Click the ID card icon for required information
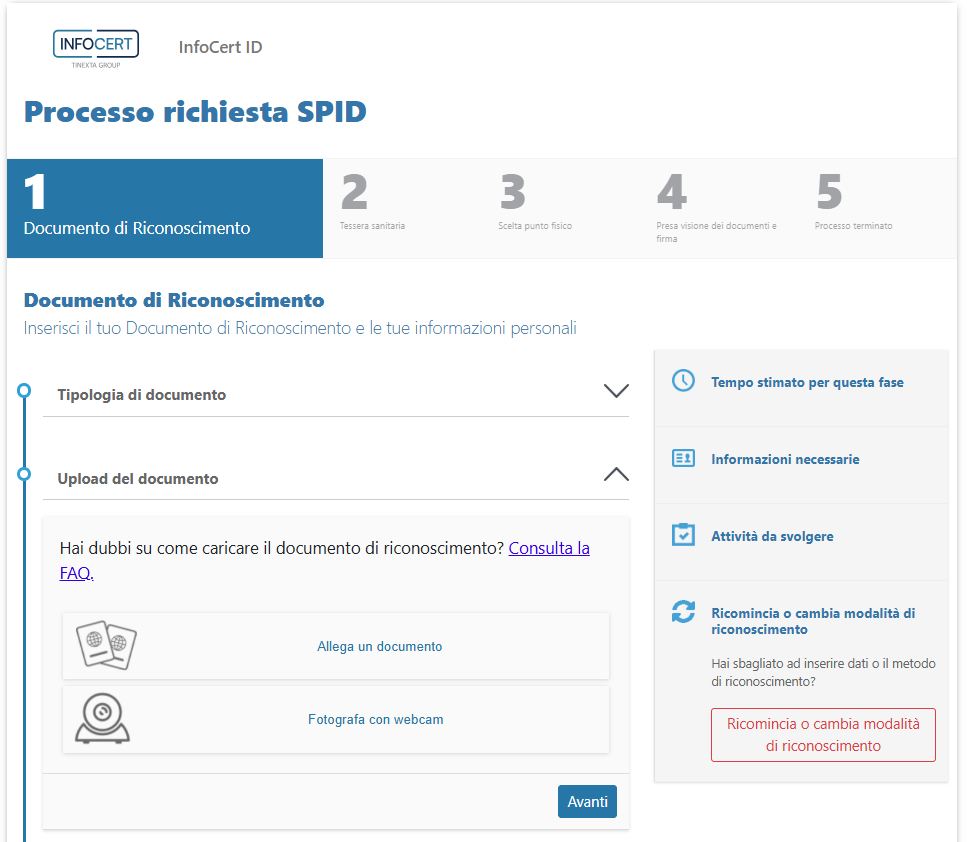The width and height of the screenshot is (967, 842). (x=683, y=458)
